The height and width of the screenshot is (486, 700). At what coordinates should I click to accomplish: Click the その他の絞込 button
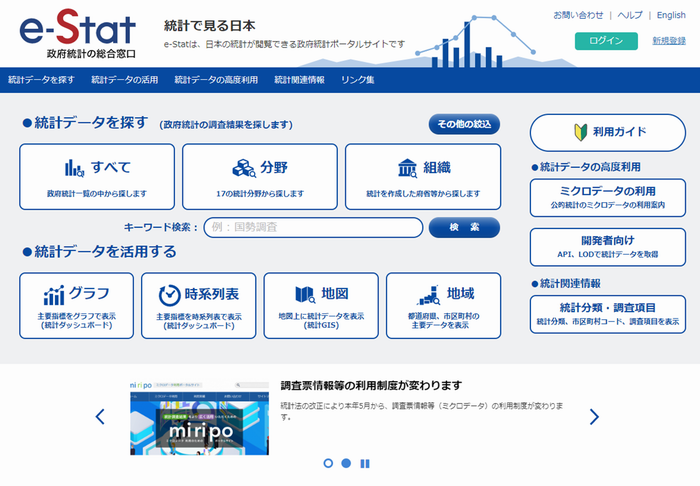point(464,124)
